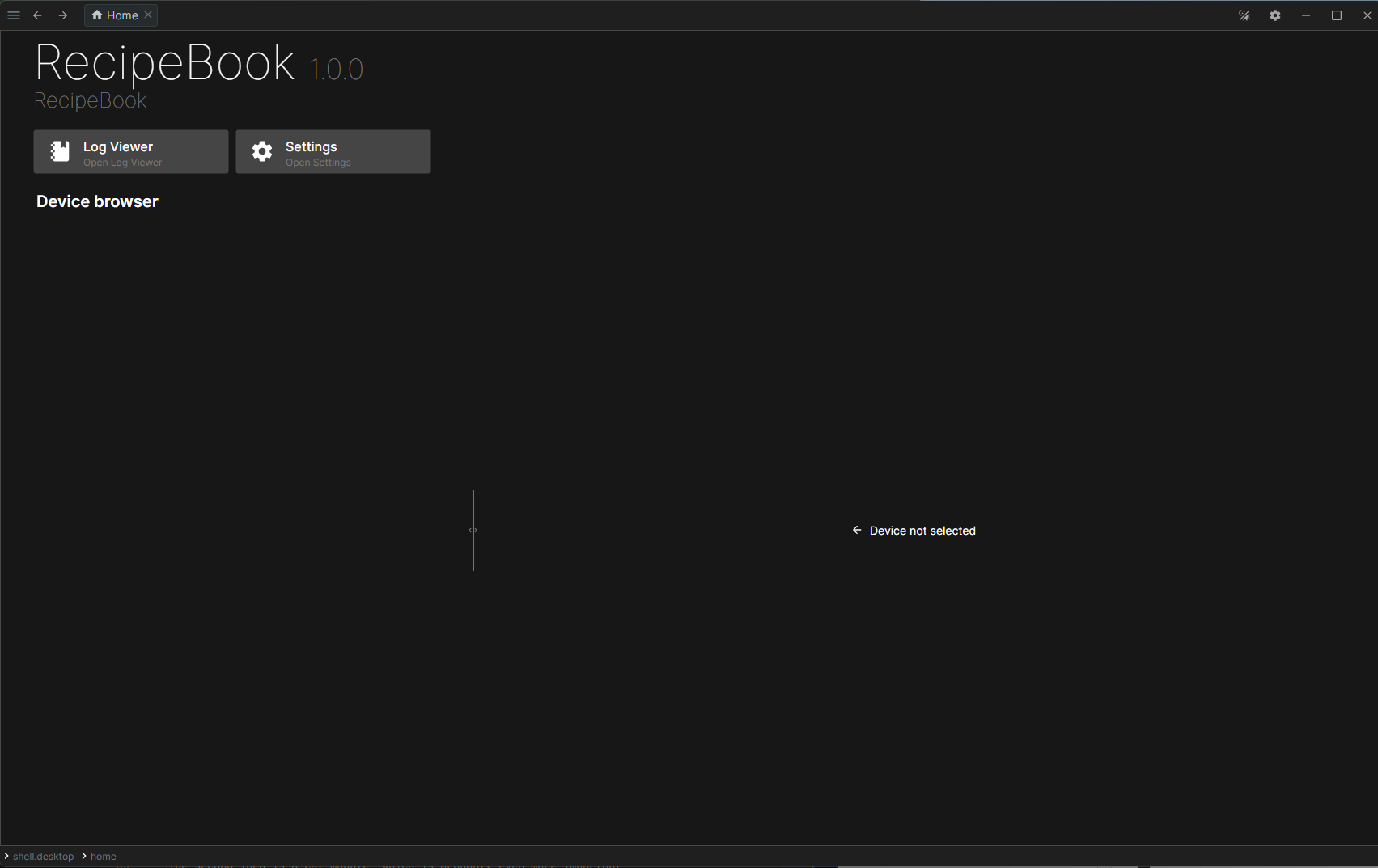This screenshot has height=868, width=1378.
Task: Click the gear icon on the Settings tile
Action: click(262, 151)
